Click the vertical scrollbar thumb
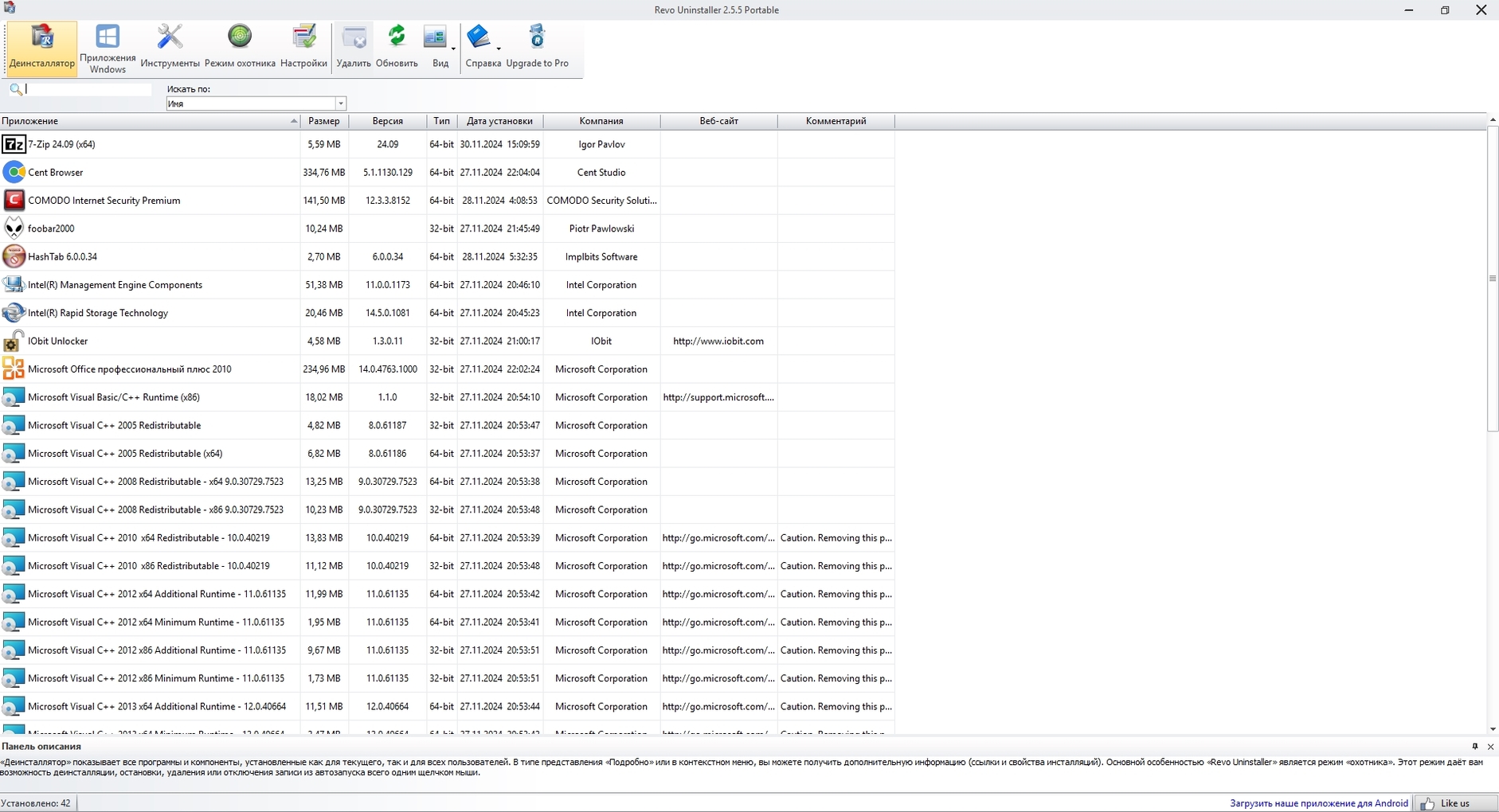Viewport: 1499px width, 812px height. coord(1493,279)
